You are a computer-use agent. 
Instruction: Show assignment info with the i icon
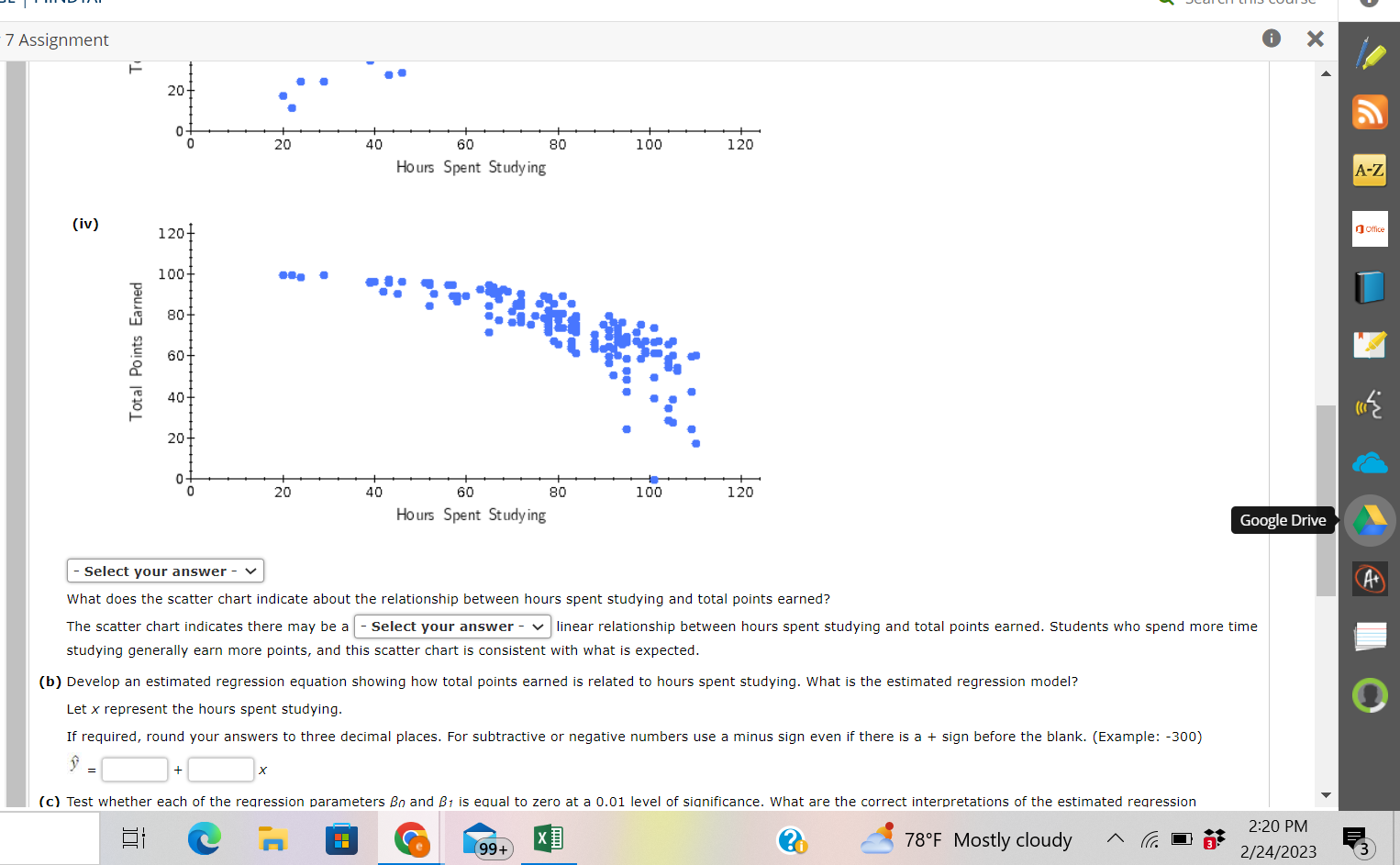(x=1272, y=39)
